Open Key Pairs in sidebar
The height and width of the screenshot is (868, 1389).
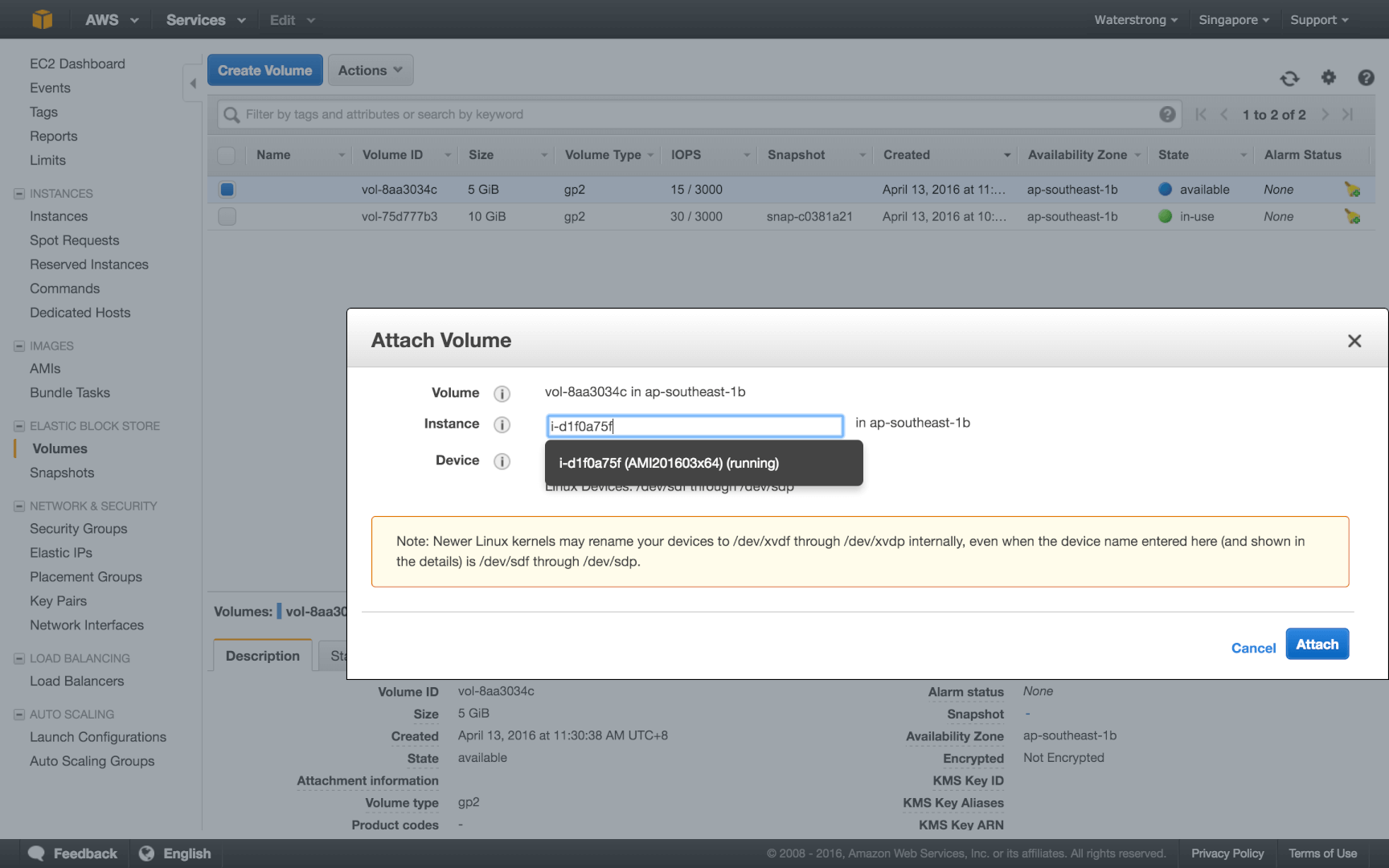[x=58, y=601]
